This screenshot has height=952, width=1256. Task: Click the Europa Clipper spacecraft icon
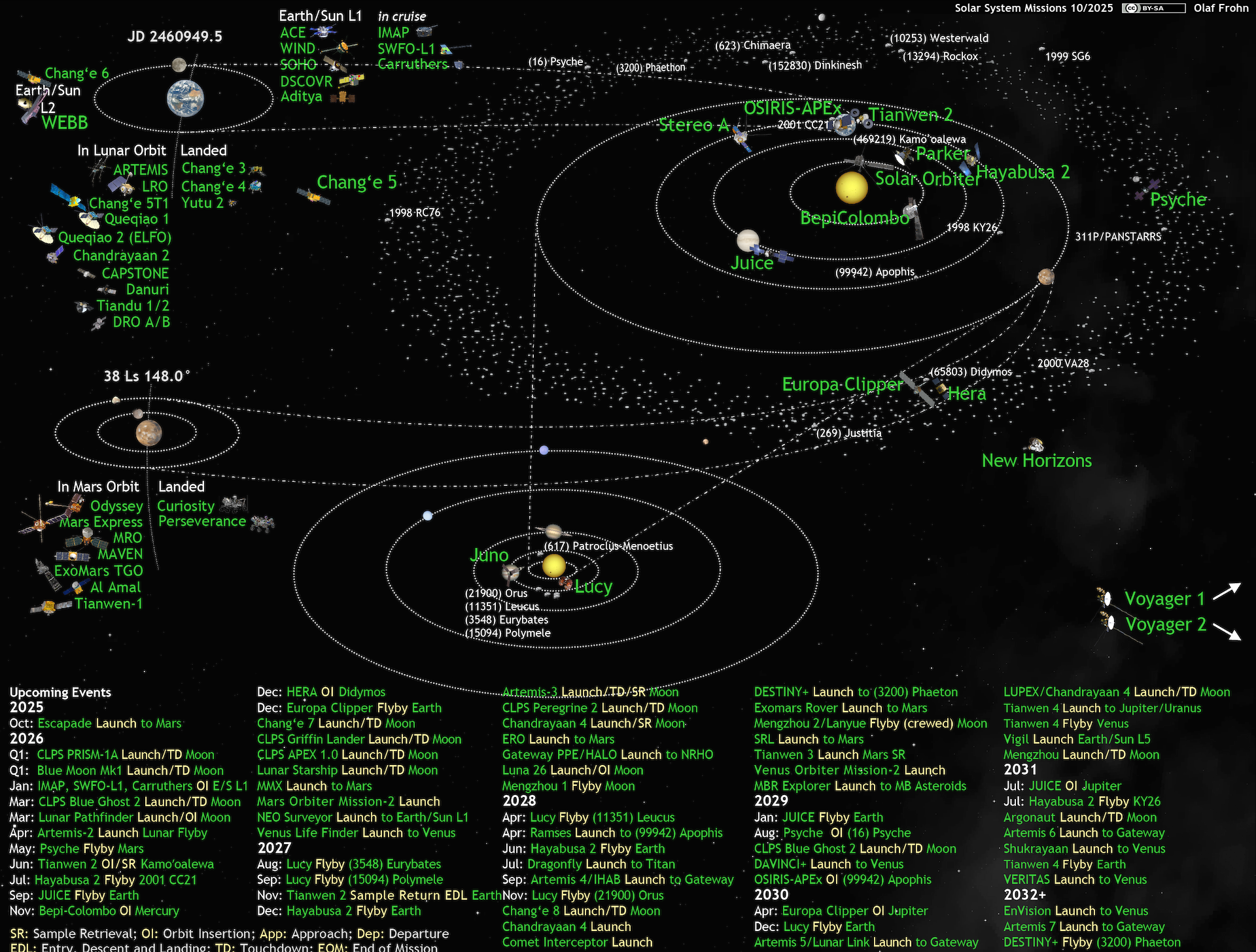[916, 389]
